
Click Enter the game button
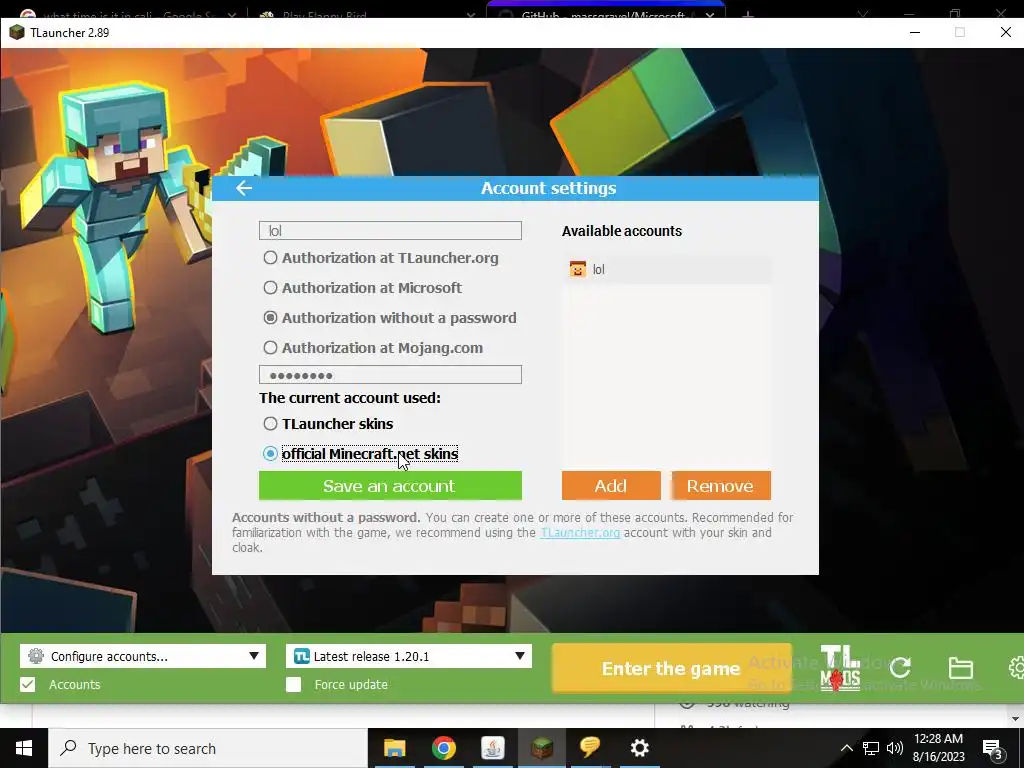[x=671, y=668]
